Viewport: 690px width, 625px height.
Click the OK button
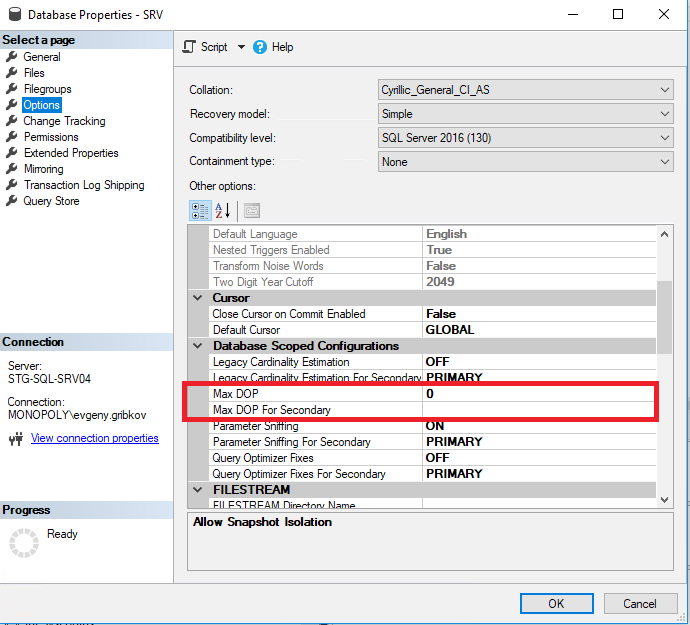click(557, 603)
